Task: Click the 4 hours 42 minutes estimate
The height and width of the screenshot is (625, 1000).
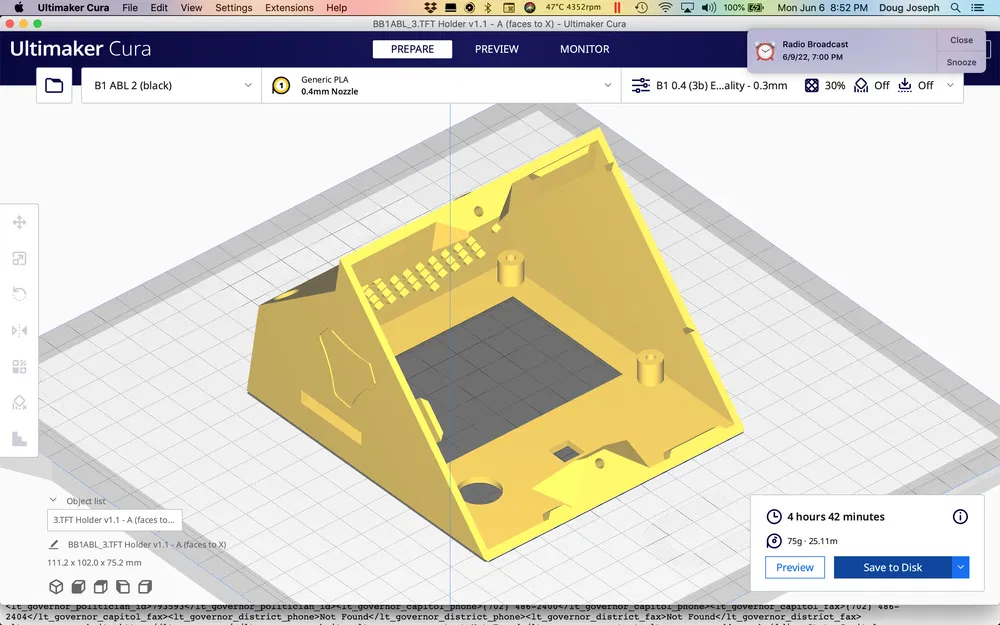Action: pos(835,517)
